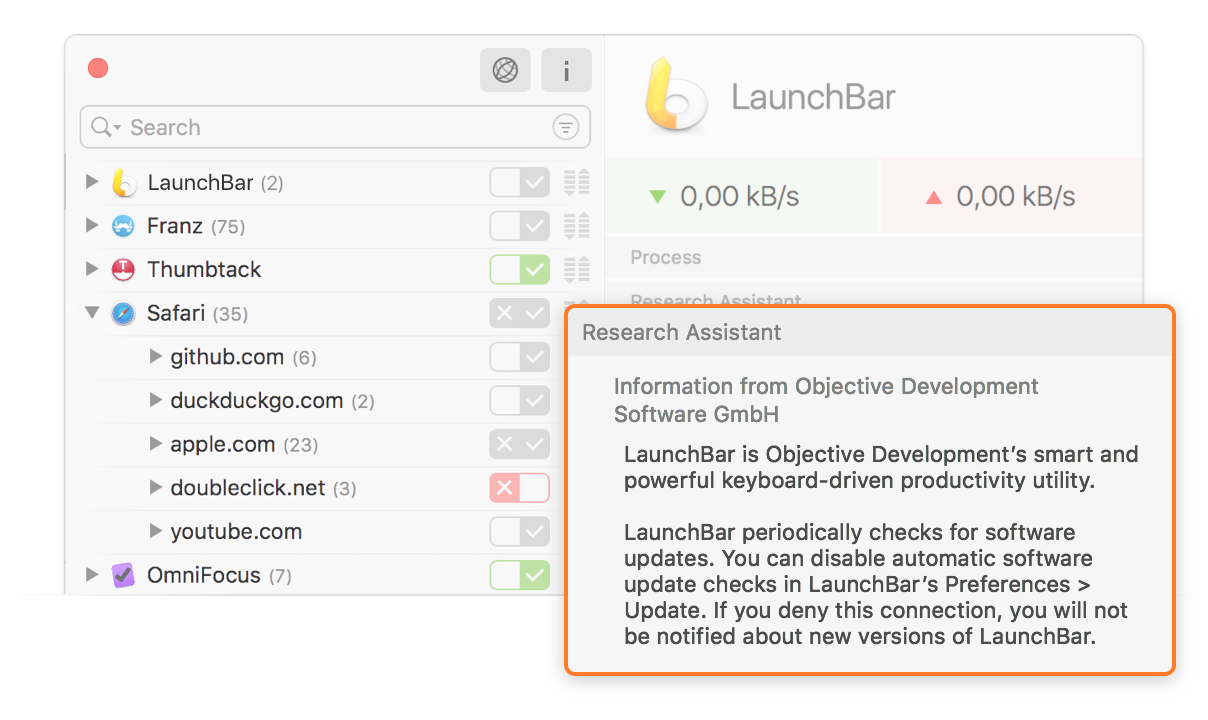Select the LaunchBar (2) row label
1208x720 pixels.
pos(215,183)
